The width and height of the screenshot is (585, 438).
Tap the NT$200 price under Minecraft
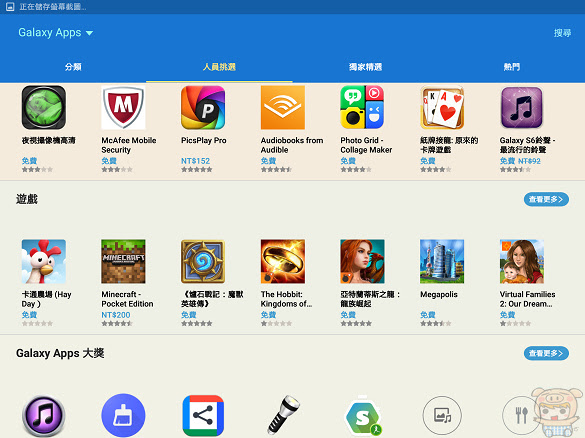116,315
